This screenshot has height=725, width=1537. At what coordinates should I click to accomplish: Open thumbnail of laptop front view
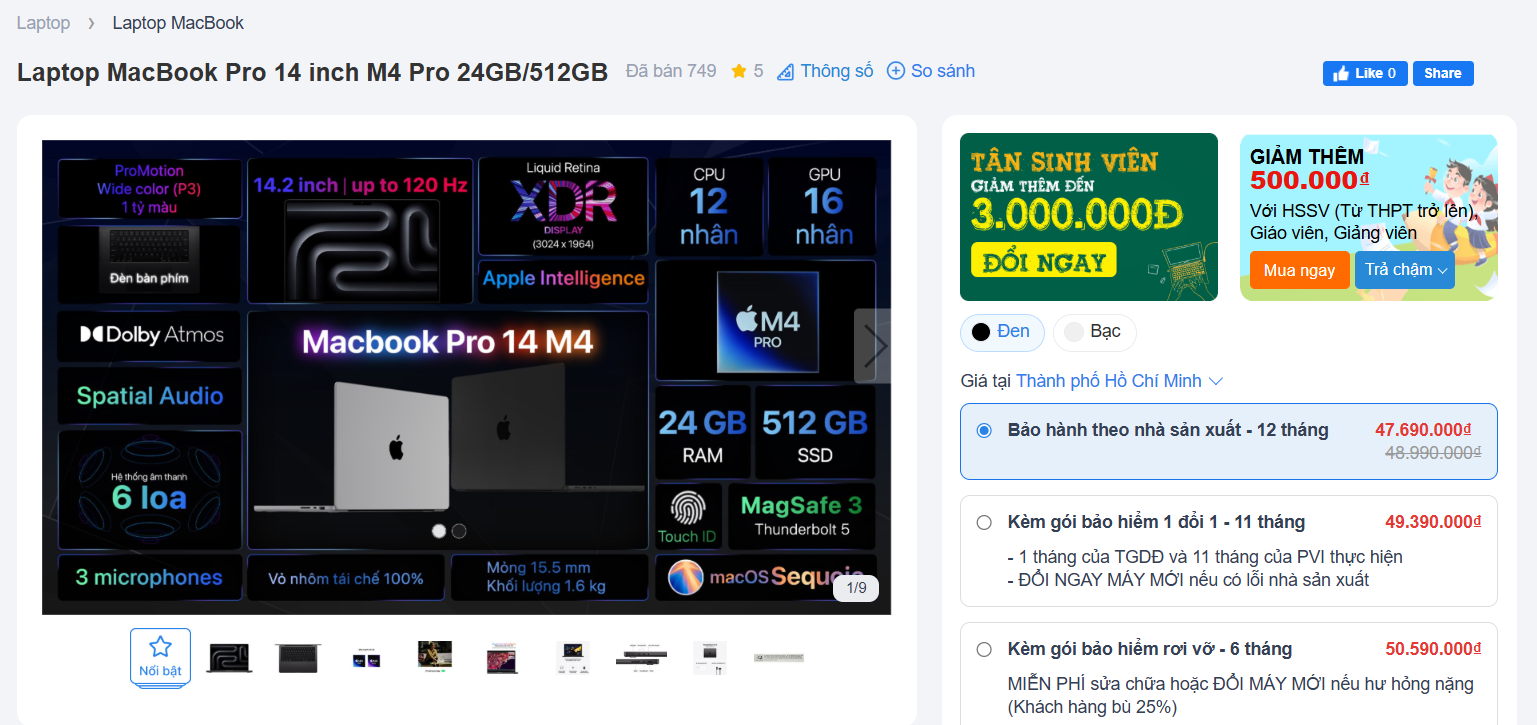coord(229,657)
